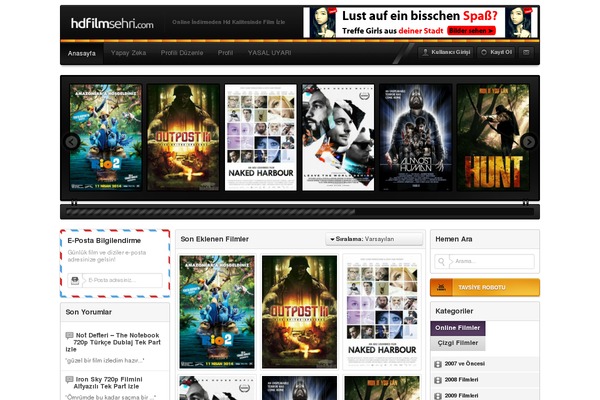Screen dimensions: 600x400
Task: Click the carousel progress bar
Action: pyautogui.click(x=300, y=212)
